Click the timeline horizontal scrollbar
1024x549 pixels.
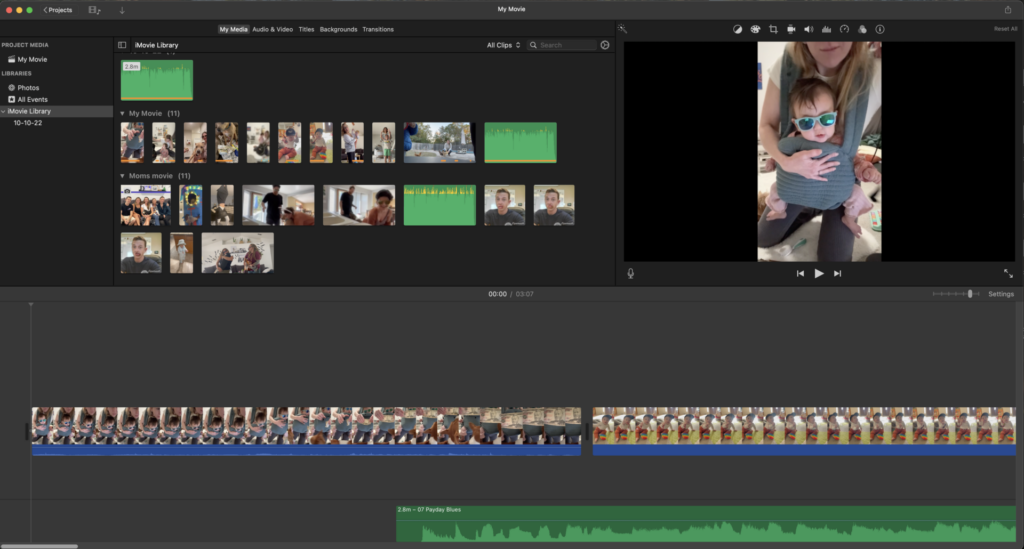[x=39, y=546]
